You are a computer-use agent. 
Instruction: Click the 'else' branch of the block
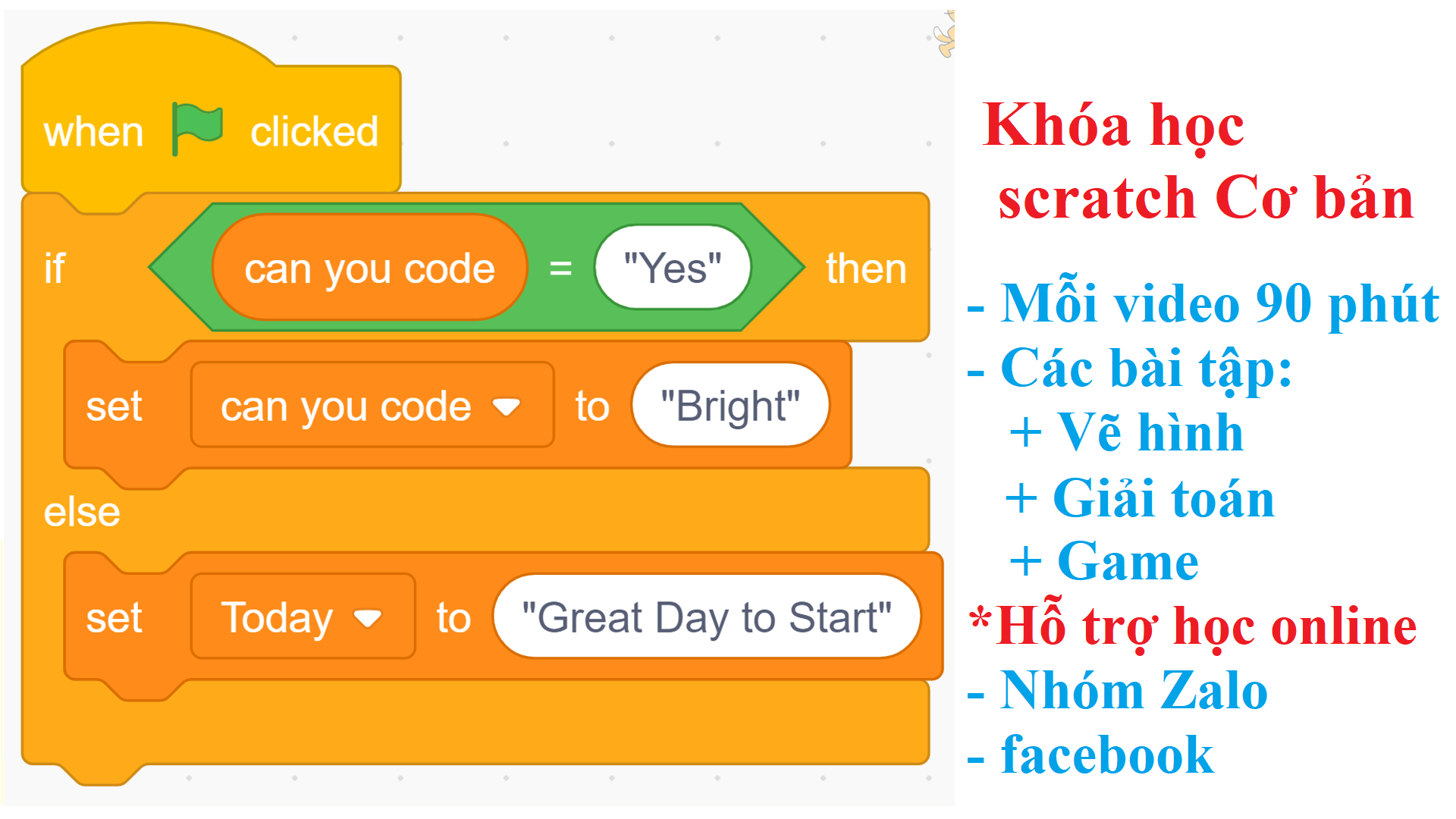click(x=80, y=510)
